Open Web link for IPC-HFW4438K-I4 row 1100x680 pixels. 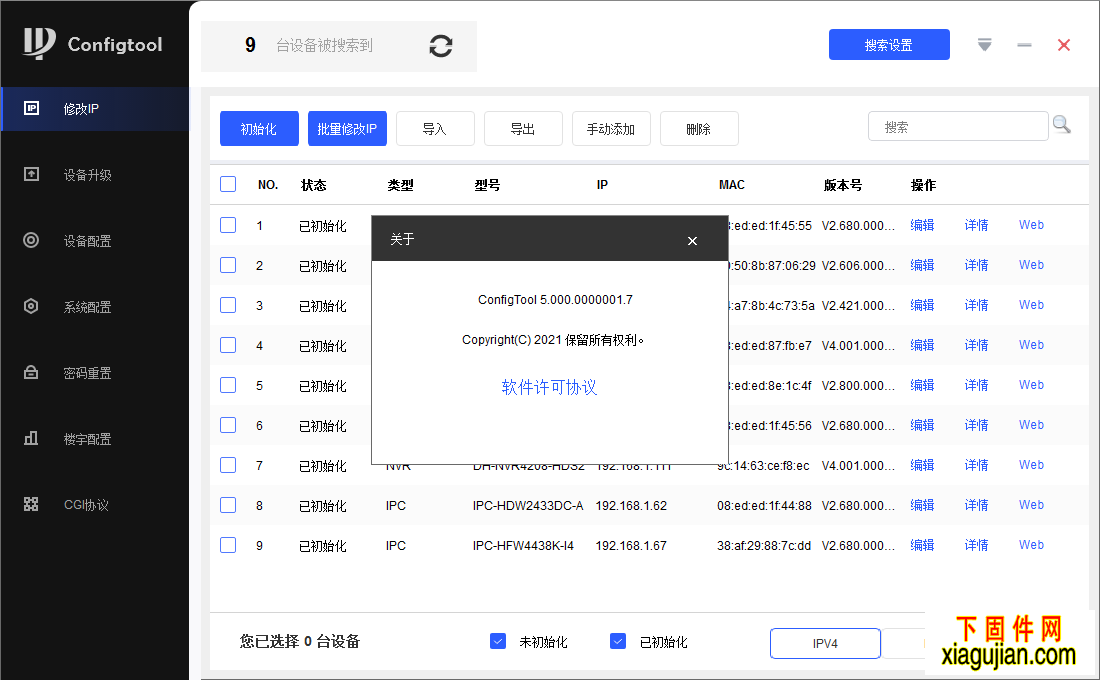click(x=1031, y=545)
